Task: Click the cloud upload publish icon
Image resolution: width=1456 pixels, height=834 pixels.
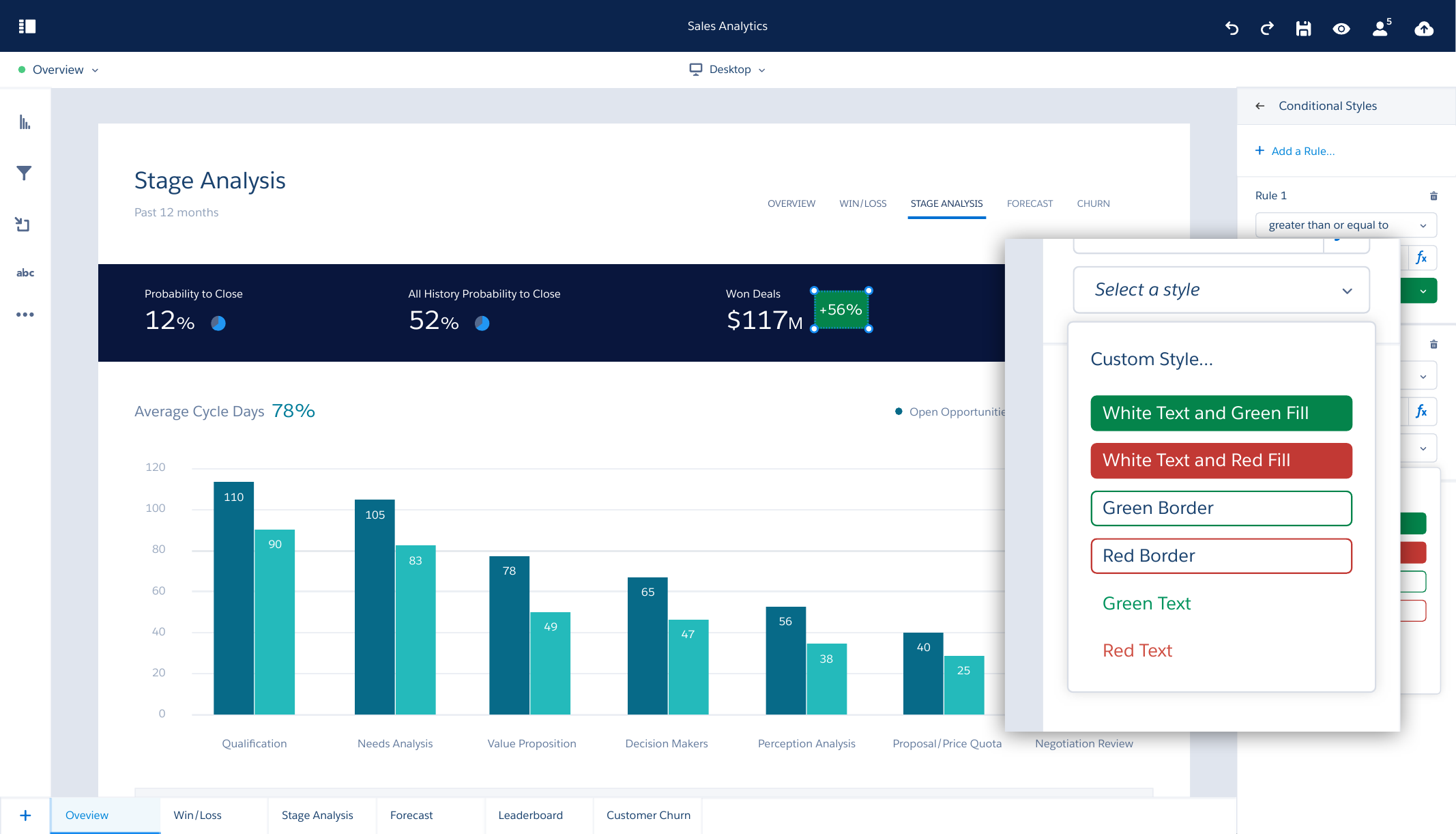Action: point(1424,28)
